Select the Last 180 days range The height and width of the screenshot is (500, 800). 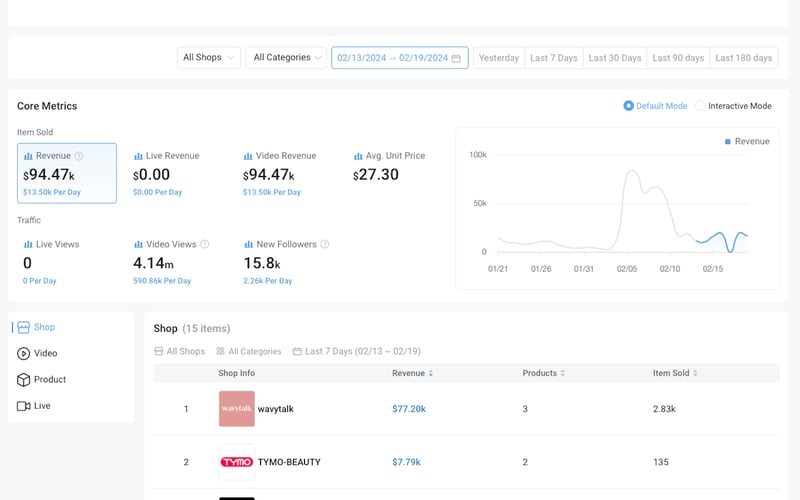(x=743, y=58)
